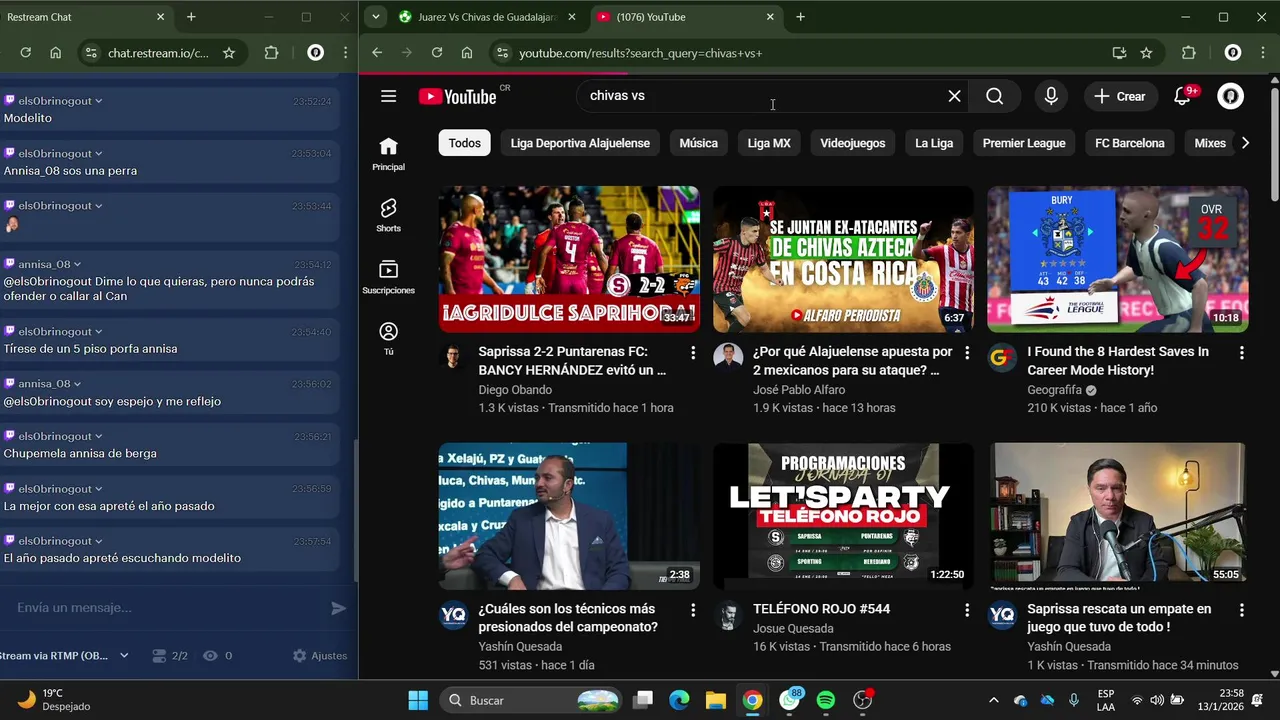Image resolution: width=1280 pixels, height=720 pixels.
Task: Open the YouTube guide hamburger menu
Action: (388, 96)
